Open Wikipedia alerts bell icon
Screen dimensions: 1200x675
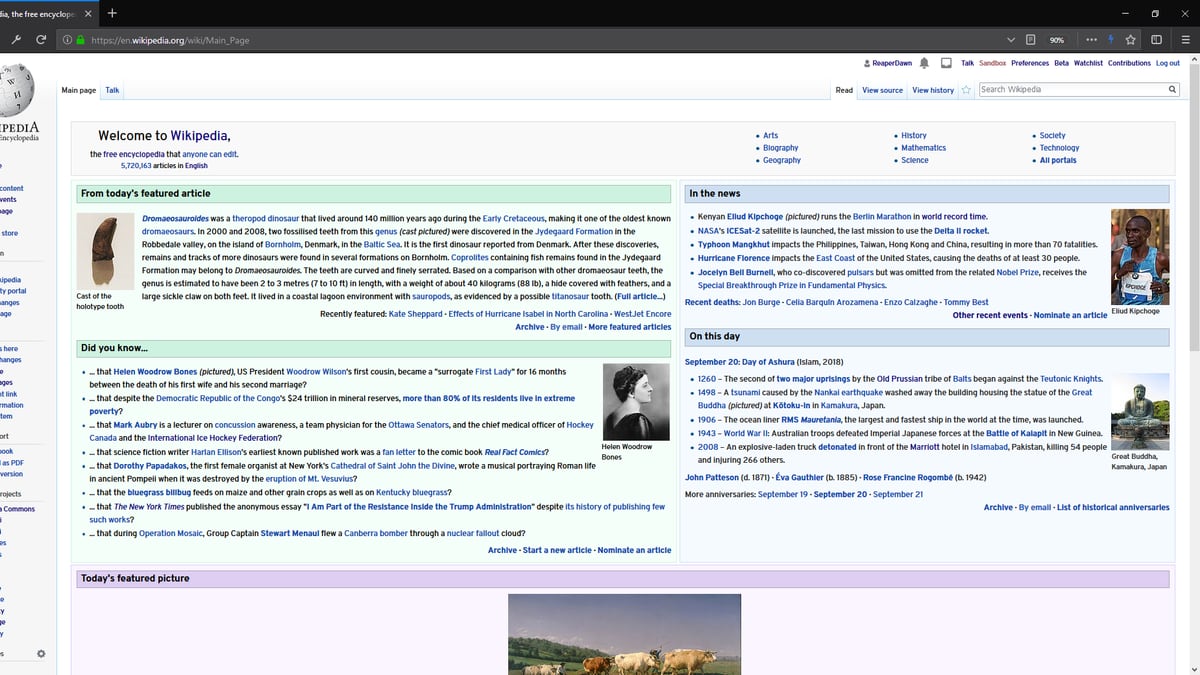click(924, 63)
